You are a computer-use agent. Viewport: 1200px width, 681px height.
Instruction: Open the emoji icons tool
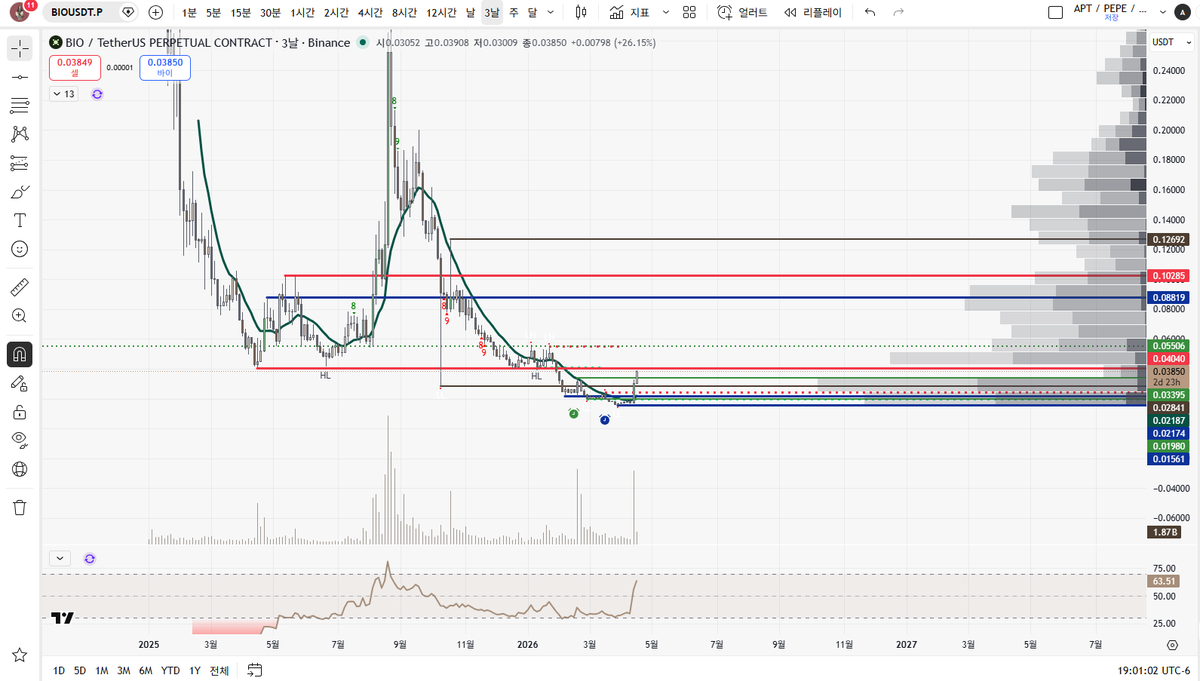click(x=19, y=248)
